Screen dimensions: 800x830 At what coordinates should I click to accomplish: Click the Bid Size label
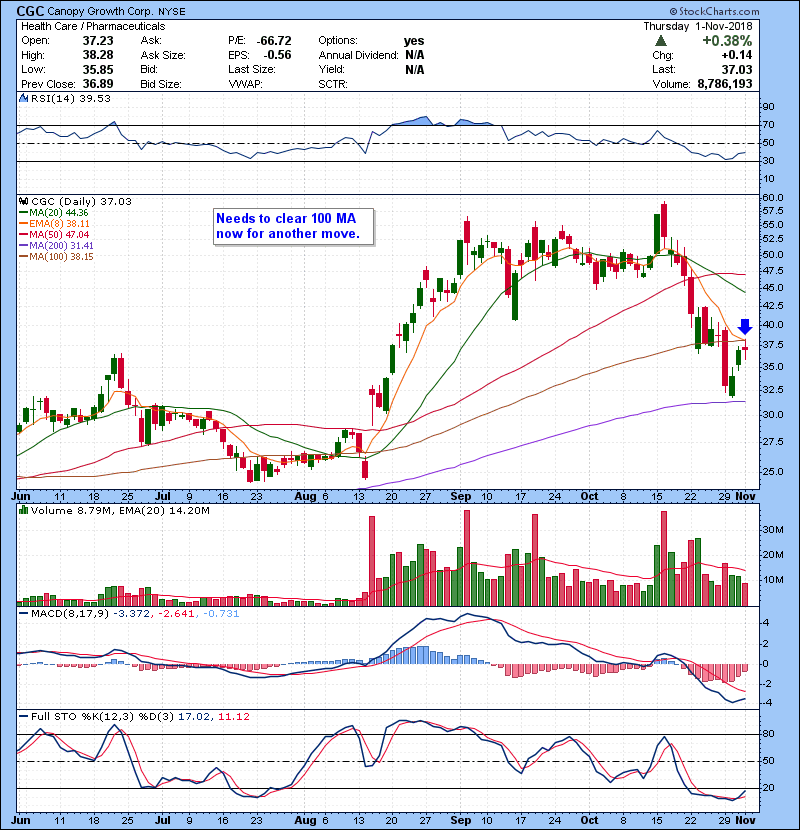click(x=161, y=84)
